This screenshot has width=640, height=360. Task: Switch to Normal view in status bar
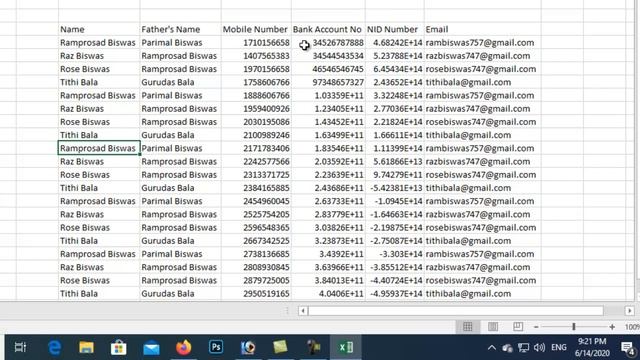[x=468, y=327]
